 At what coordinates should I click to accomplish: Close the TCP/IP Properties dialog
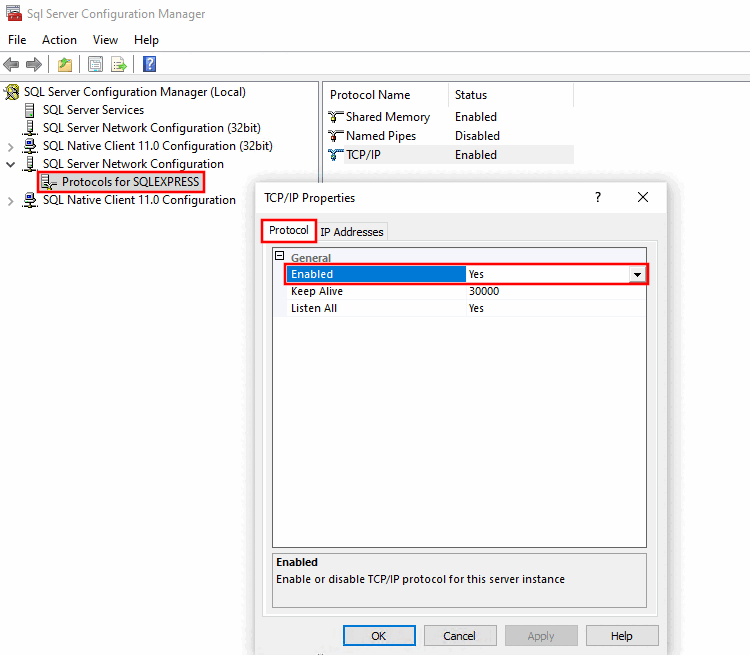(643, 197)
